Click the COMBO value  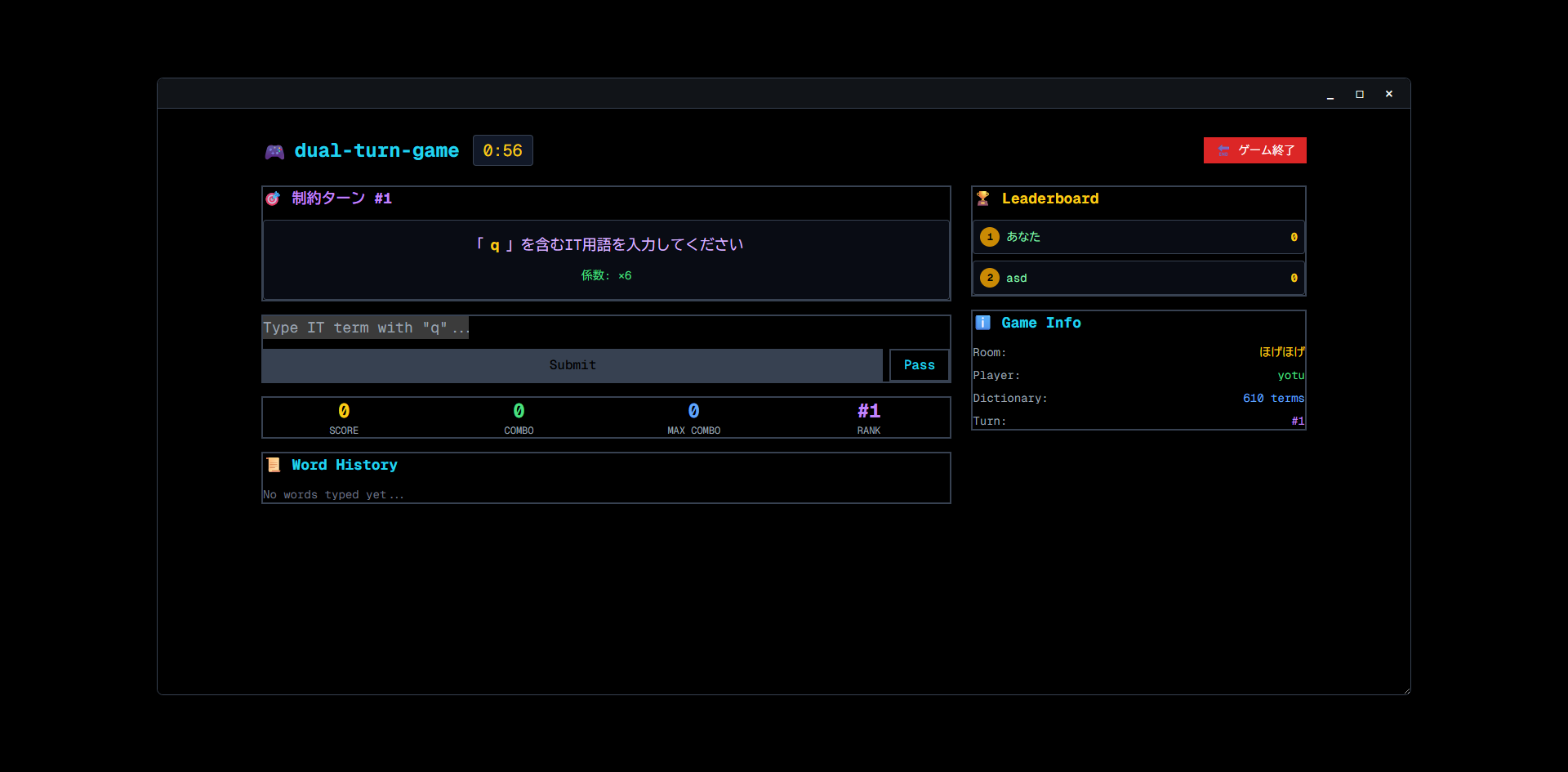pos(519,411)
